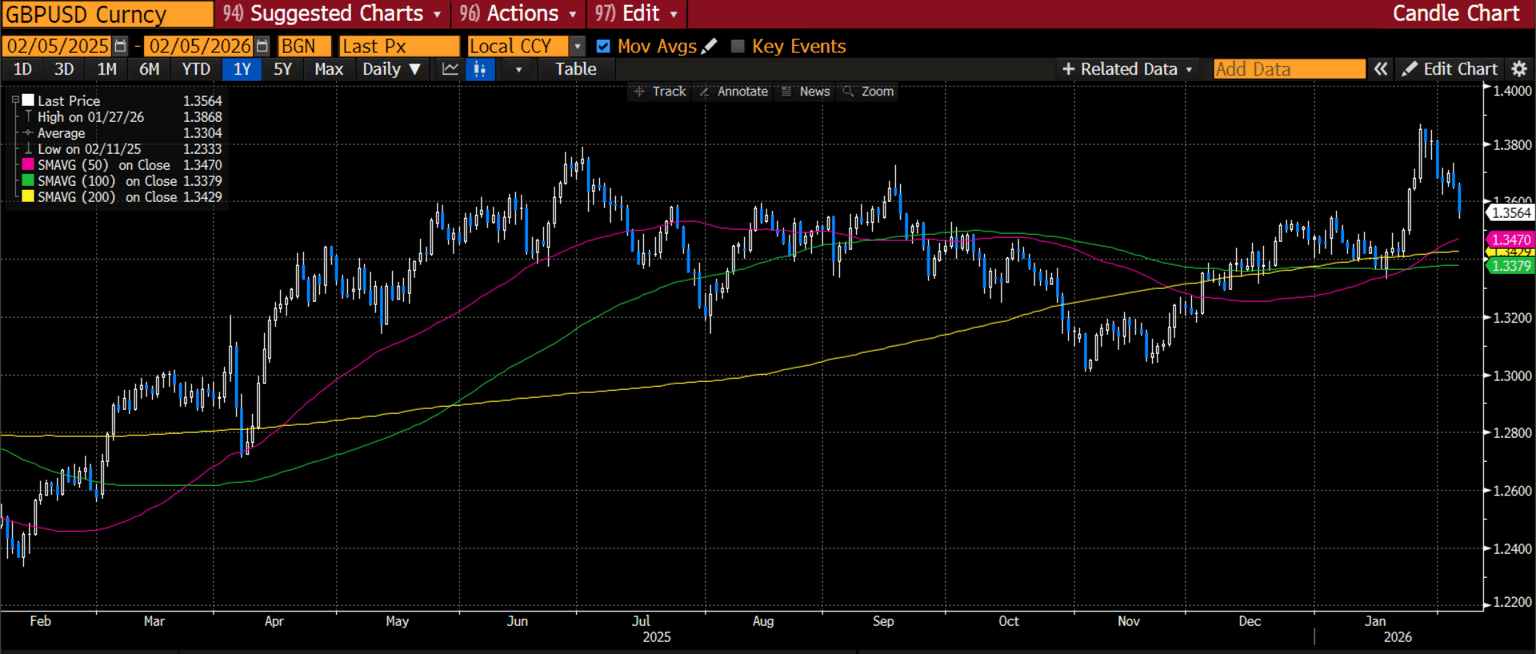Click the pink SMAVG (50) color swatch

(27, 165)
